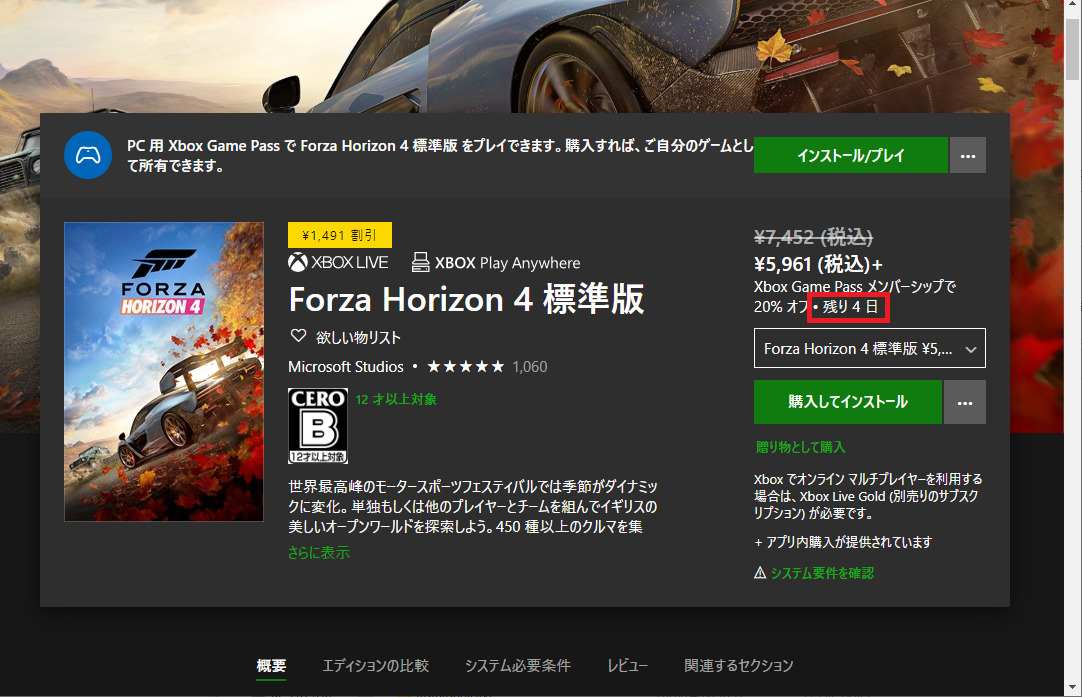The width and height of the screenshot is (1082, 697).
Task: Click the Forza Horizon 4 box art thumbnail
Action: 164,371
